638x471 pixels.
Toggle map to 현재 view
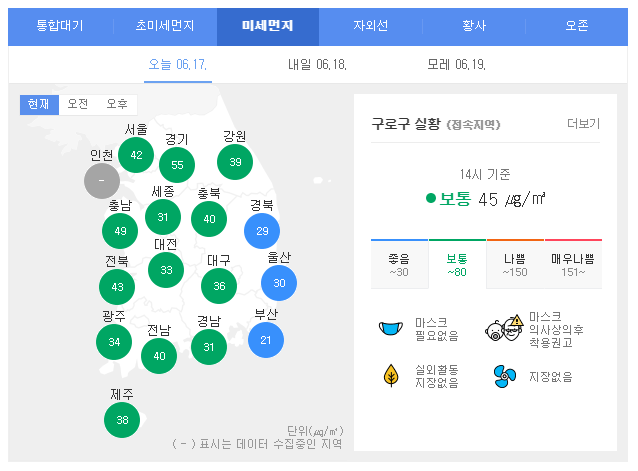(x=39, y=104)
